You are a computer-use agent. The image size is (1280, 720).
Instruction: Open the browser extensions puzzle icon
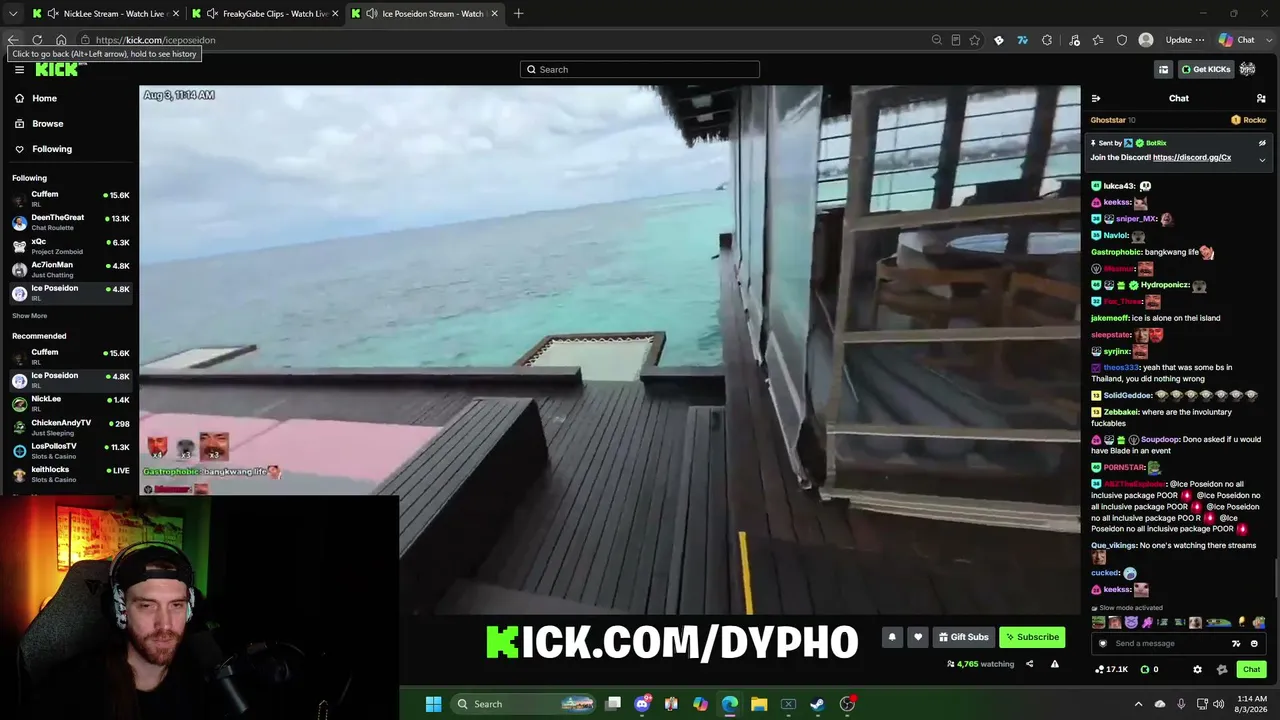click(1047, 40)
